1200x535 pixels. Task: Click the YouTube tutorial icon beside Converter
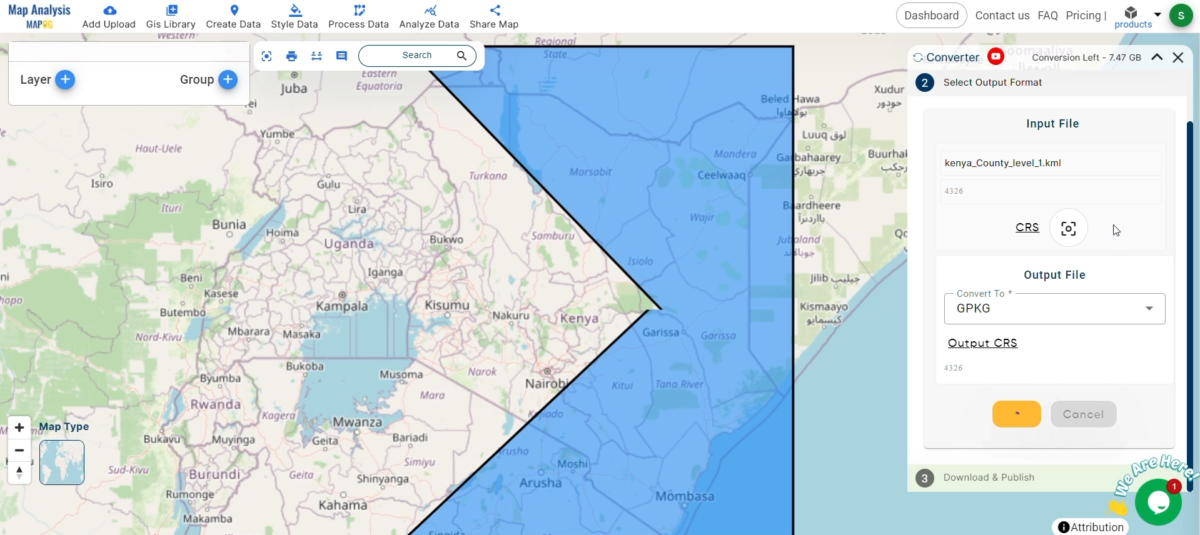[995, 57]
